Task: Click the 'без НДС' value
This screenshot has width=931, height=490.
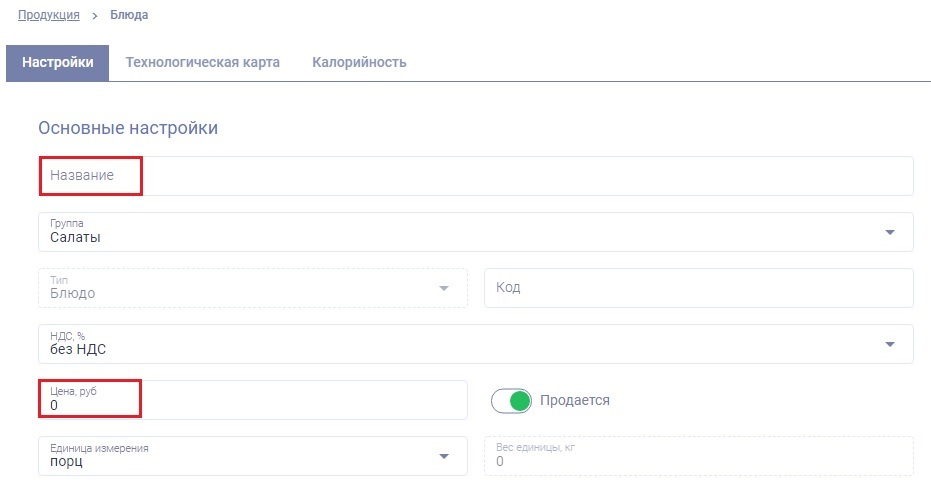Action: click(78, 350)
